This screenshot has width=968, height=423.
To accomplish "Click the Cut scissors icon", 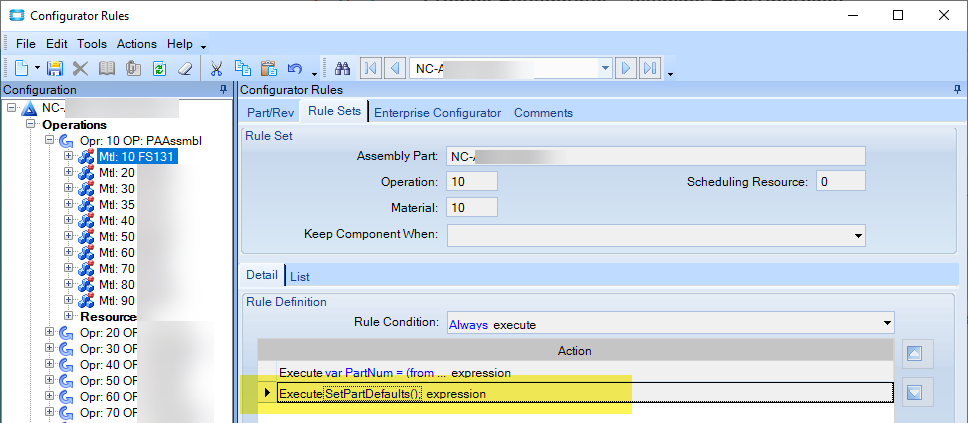I will [215, 68].
